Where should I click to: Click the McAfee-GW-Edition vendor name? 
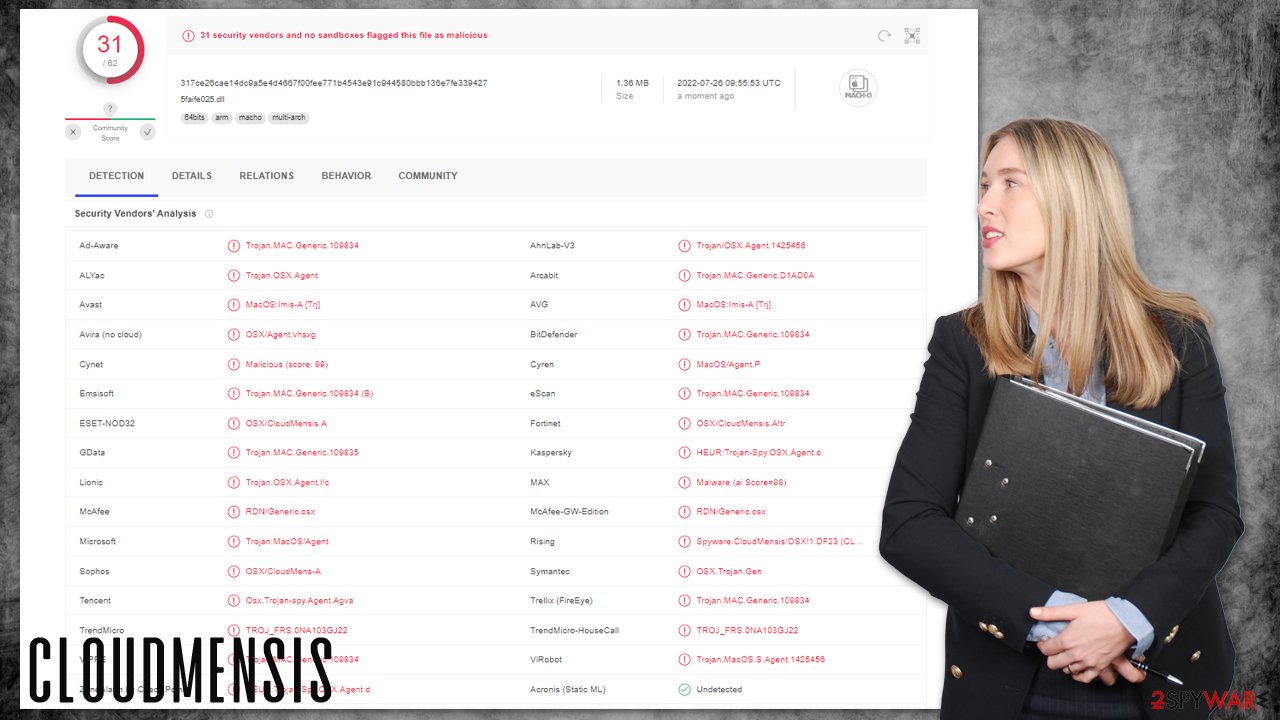pyautogui.click(x=569, y=512)
